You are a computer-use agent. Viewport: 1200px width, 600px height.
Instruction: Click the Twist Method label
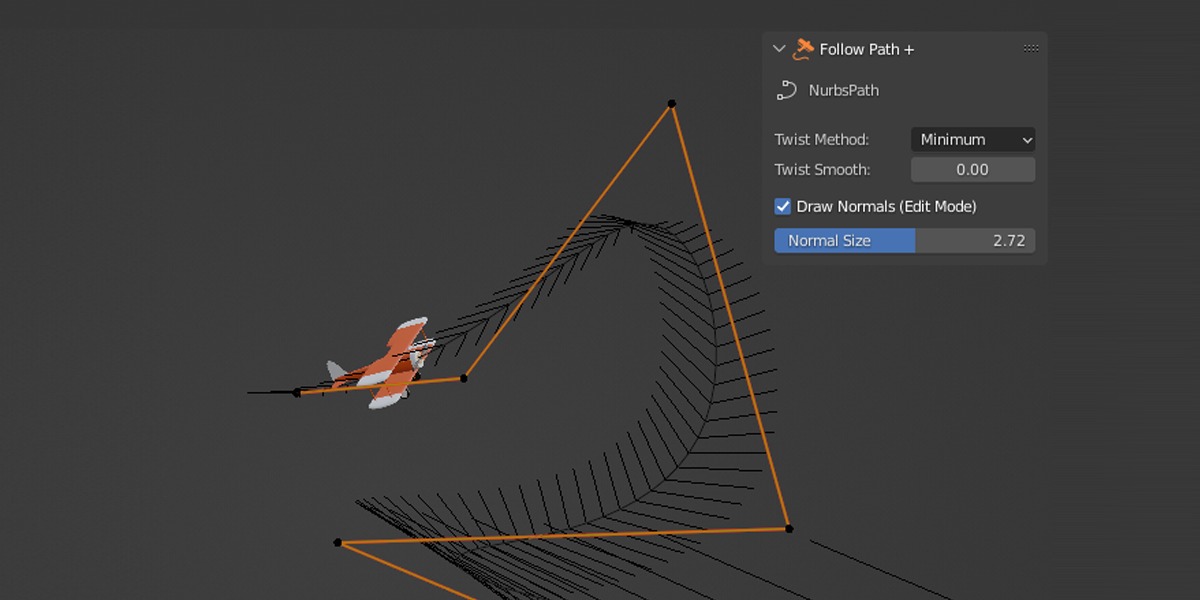(821, 140)
